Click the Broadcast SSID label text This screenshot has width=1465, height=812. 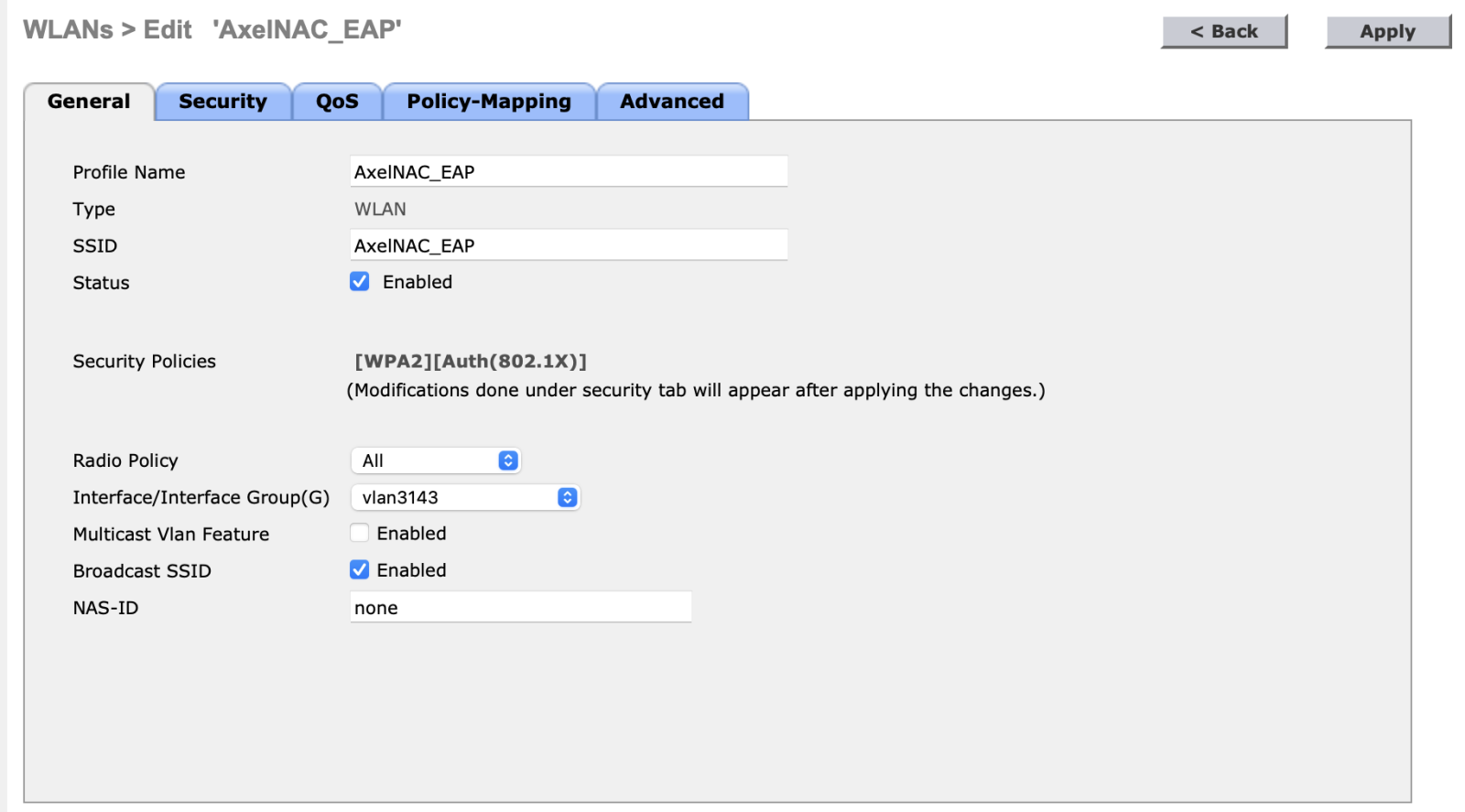[142, 571]
